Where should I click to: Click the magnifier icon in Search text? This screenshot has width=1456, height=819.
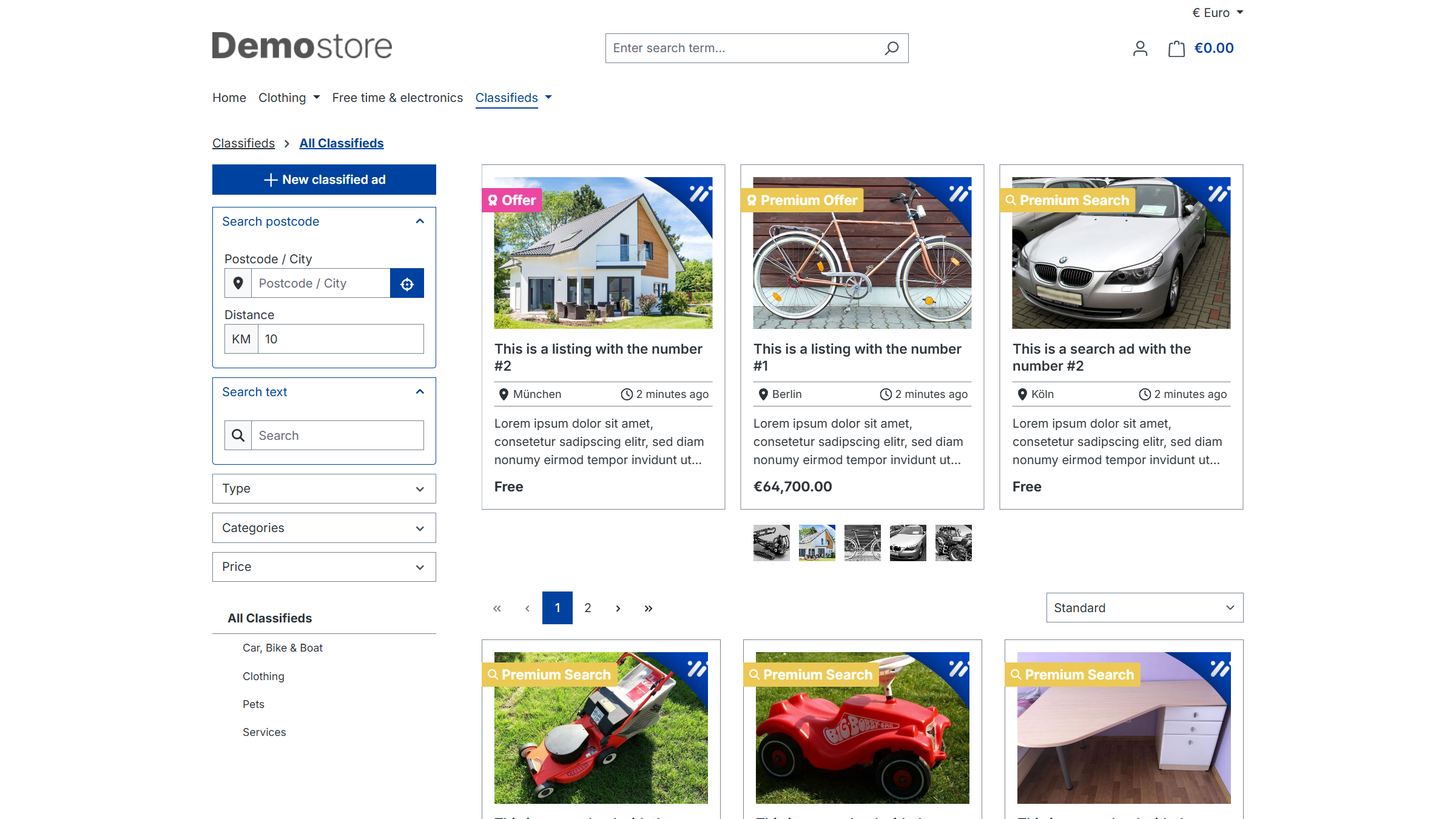click(238, 436)
